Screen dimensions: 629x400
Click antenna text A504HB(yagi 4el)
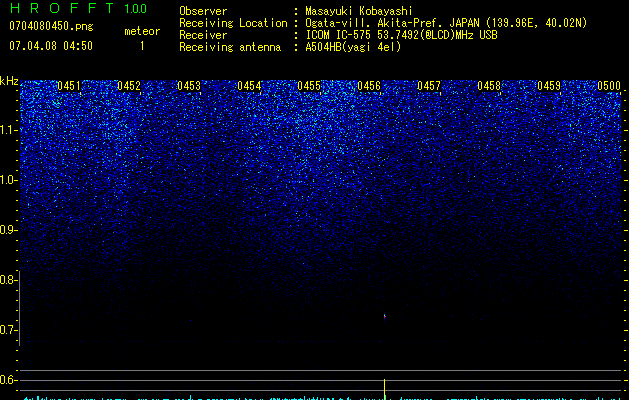[x=353, y=47]
